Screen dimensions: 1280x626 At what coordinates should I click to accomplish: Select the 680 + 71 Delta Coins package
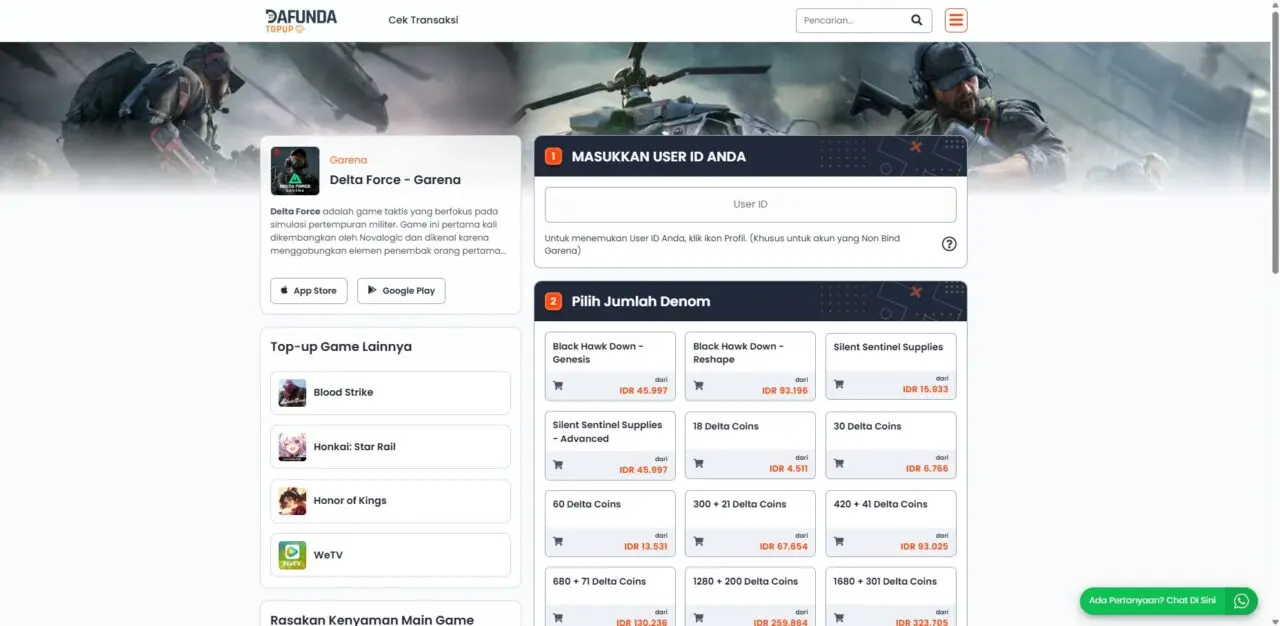(610, 597)
